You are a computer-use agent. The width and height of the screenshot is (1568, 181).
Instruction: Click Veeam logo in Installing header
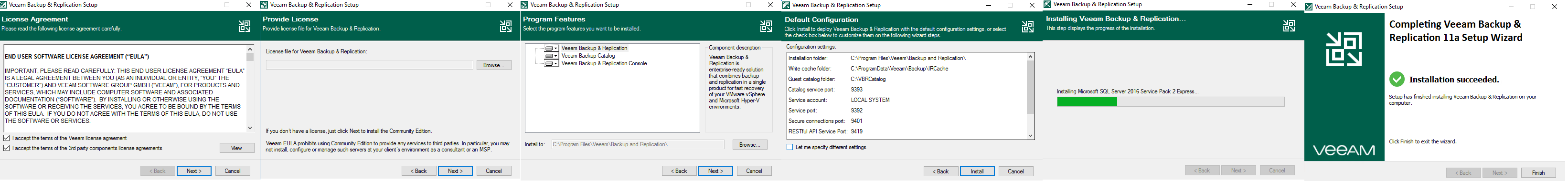1289,26
